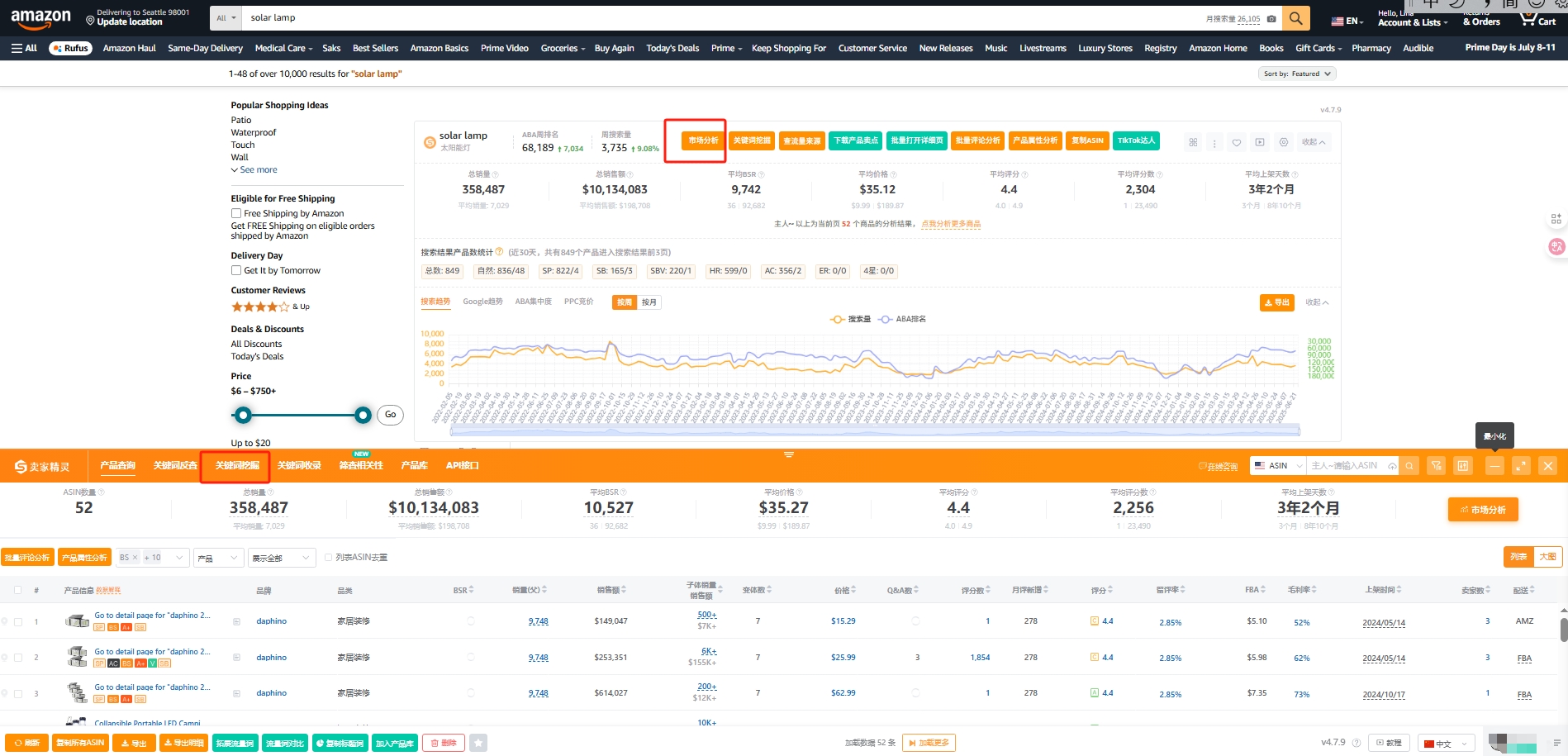Collapse the trend chart section via 收起
The width and height of the screenshot is (1568, 756).
pos(1317,302)
